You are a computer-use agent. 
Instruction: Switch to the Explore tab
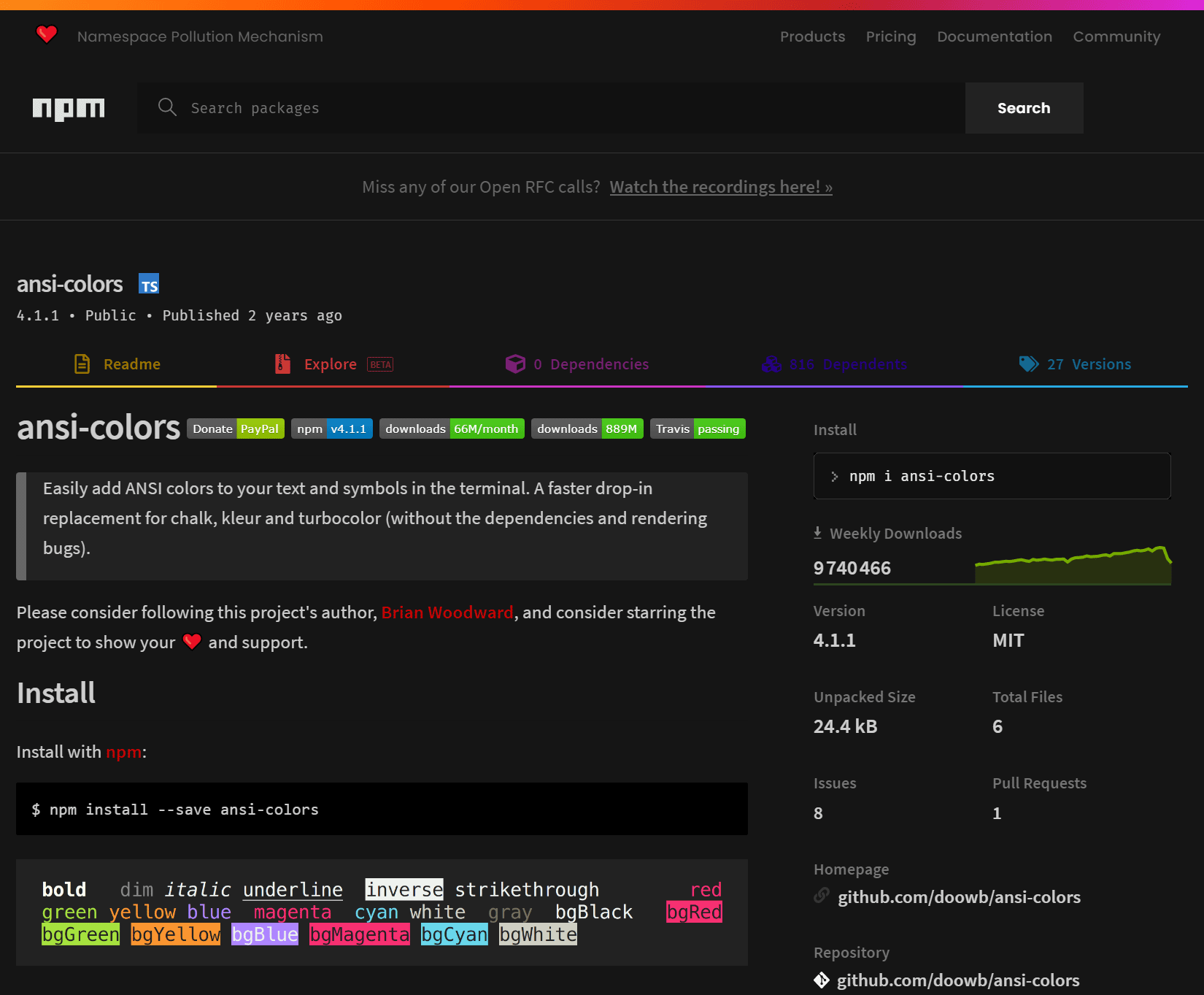(x=333, y=364)
